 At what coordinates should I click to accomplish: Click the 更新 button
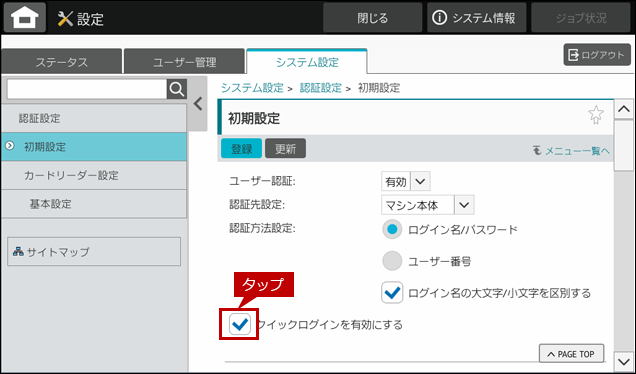285,149
